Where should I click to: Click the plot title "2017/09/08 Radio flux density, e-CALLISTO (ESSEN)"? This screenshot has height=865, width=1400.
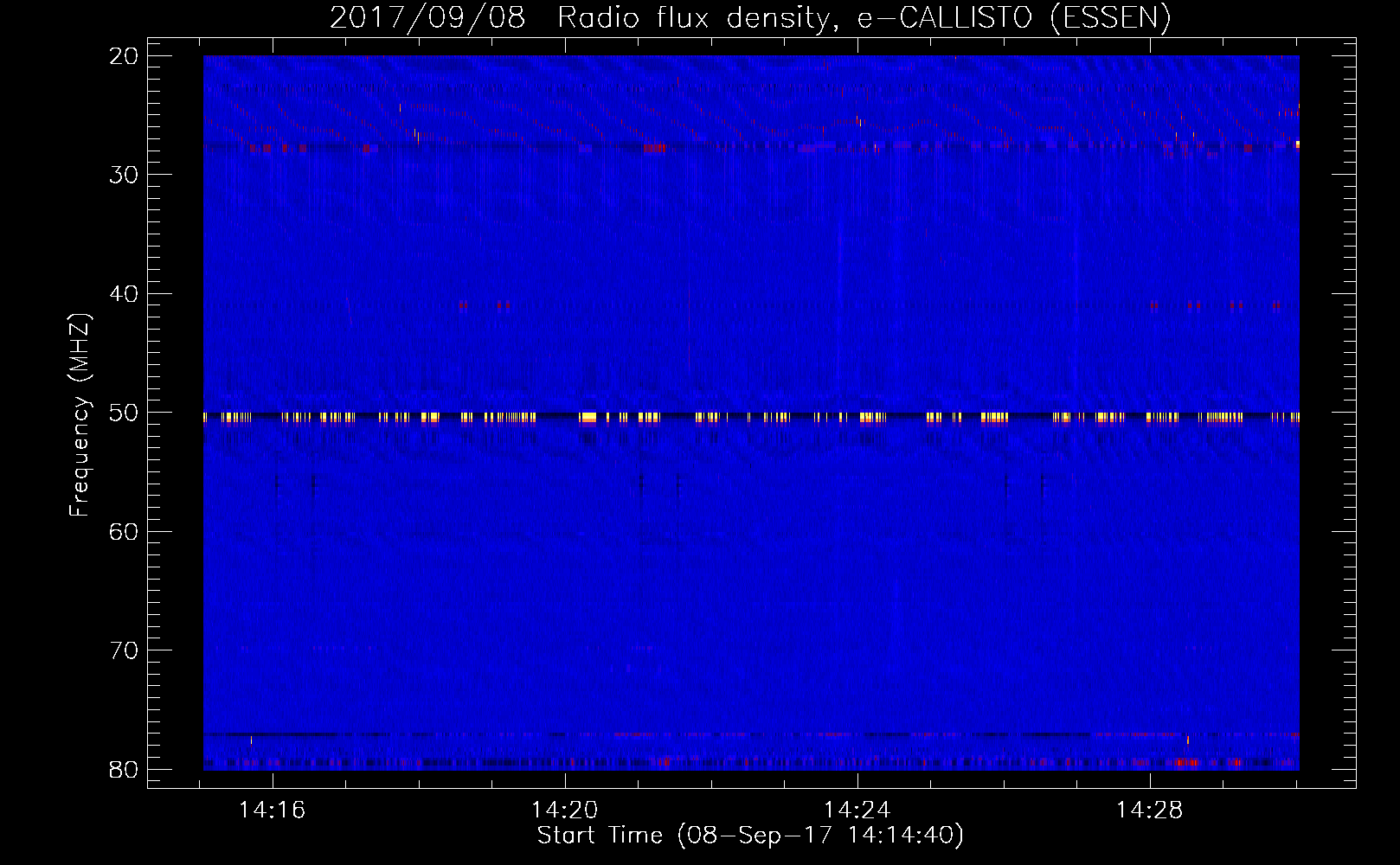750,17
